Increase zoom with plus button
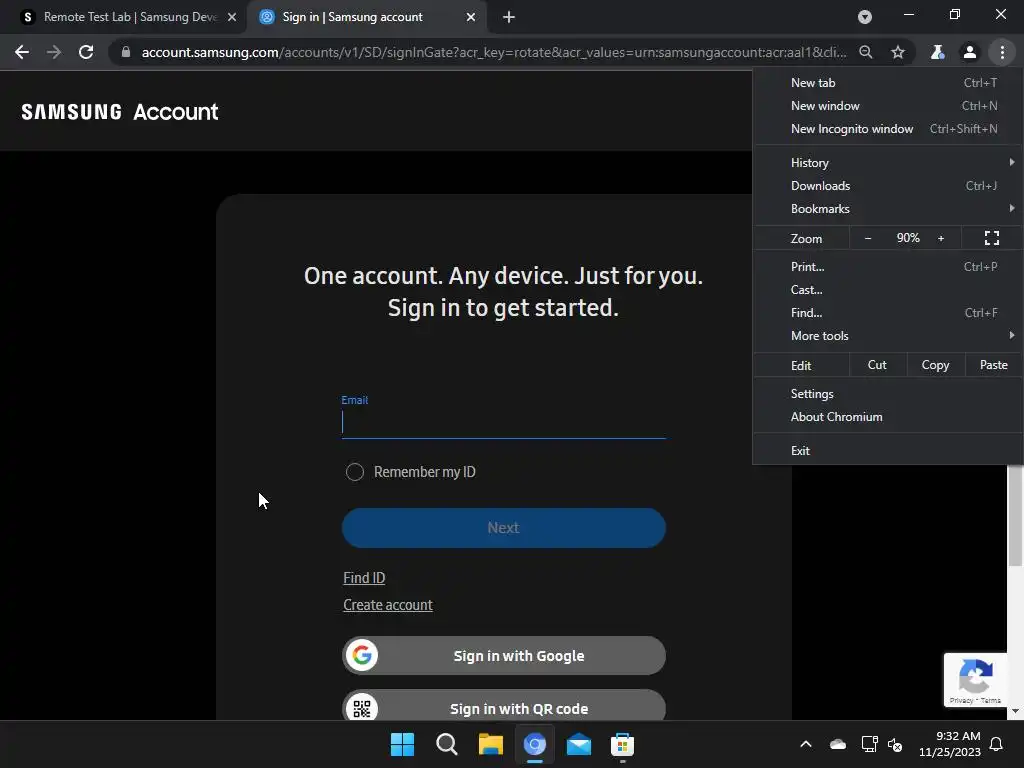Viewport: 1024px width, 768px height. pos(941,238)
